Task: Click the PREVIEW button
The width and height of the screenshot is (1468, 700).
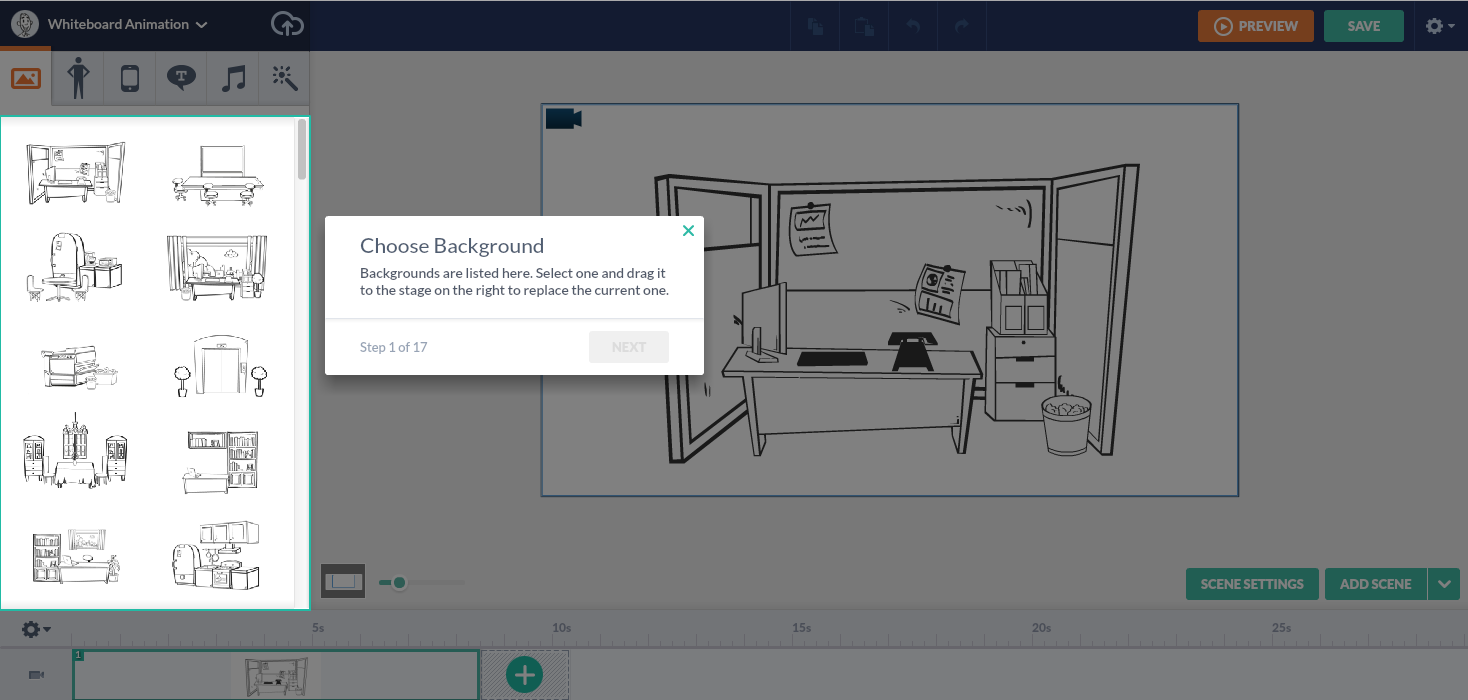Action: [1256, 26]
